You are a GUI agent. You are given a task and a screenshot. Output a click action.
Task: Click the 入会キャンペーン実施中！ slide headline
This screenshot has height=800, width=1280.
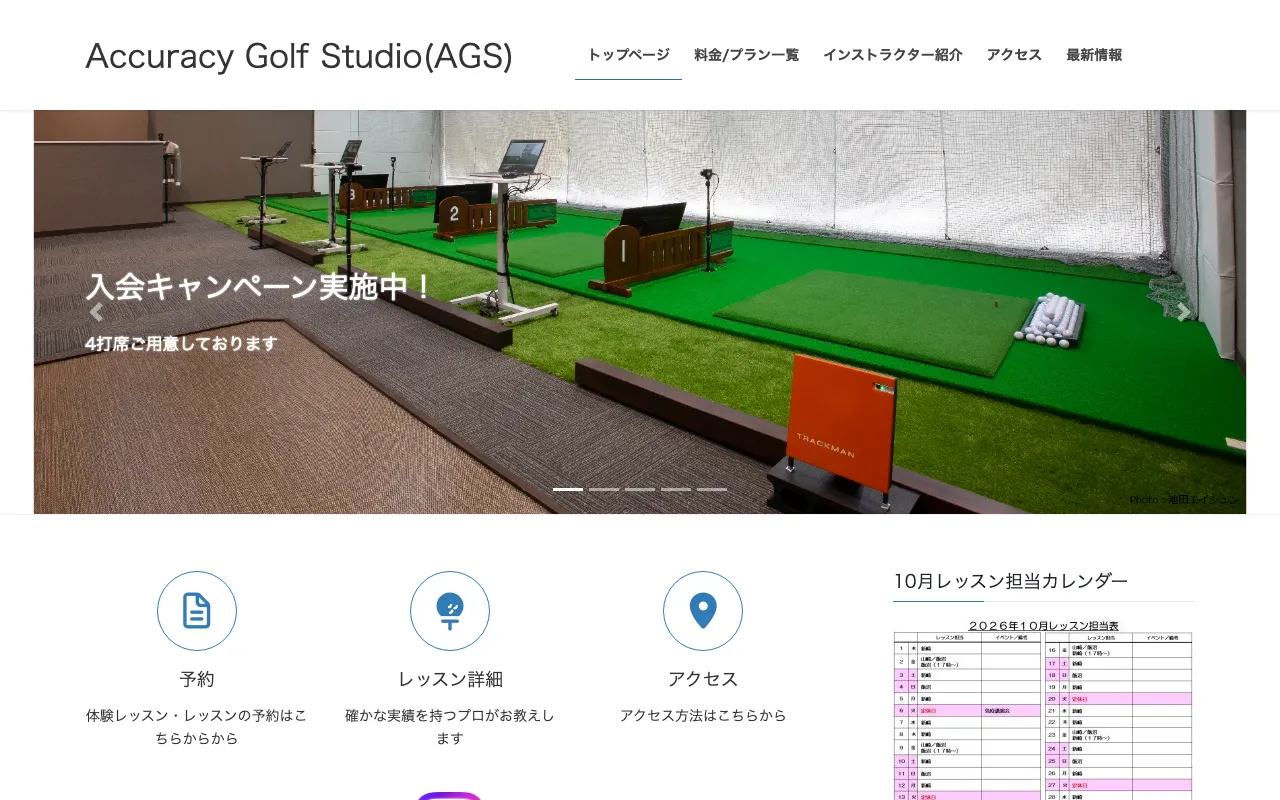[260, 287]
